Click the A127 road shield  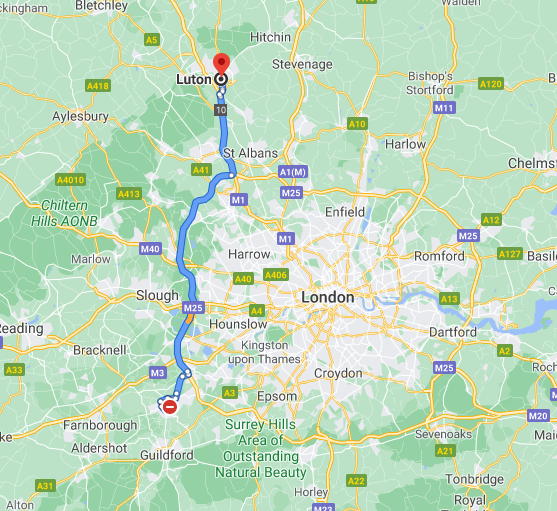pyautogui.click(x=510, y=254)
